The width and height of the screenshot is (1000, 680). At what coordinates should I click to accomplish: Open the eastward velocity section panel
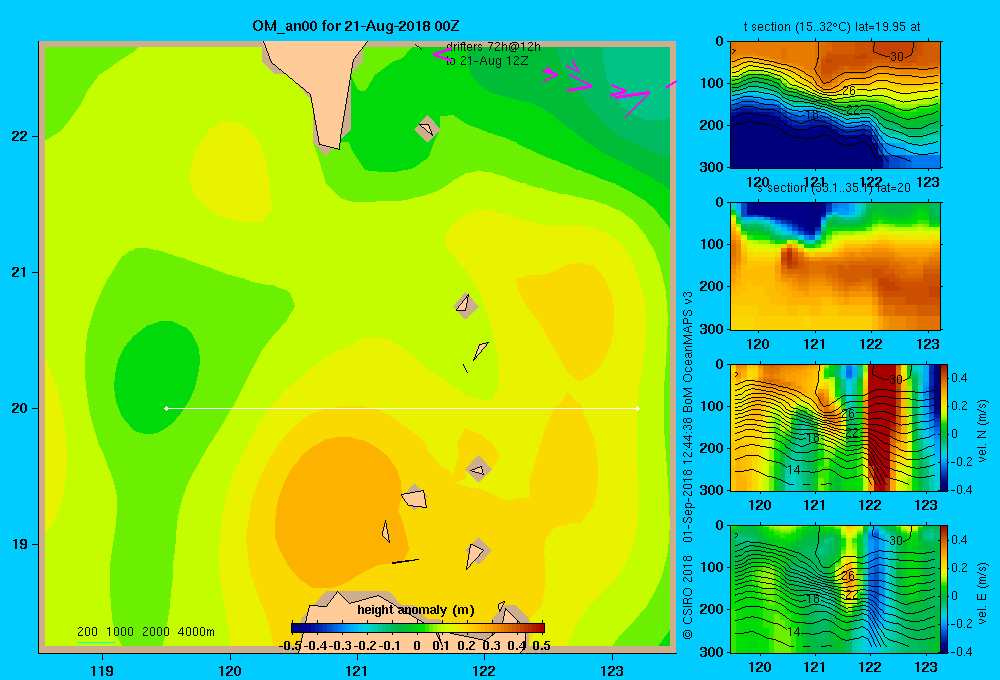point(835,589)
